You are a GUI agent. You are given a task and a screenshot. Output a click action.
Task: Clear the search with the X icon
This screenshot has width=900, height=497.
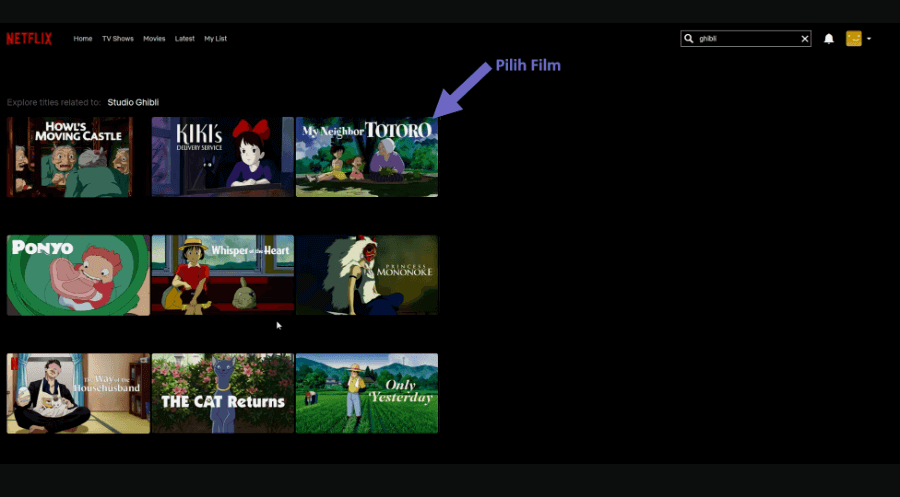(x=805, y=39)
